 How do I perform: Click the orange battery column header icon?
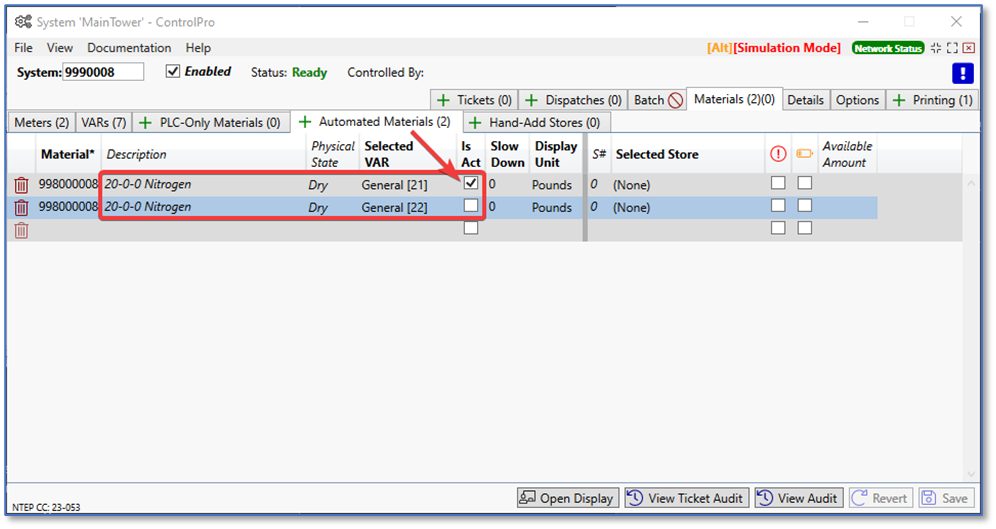coord(804,154)
